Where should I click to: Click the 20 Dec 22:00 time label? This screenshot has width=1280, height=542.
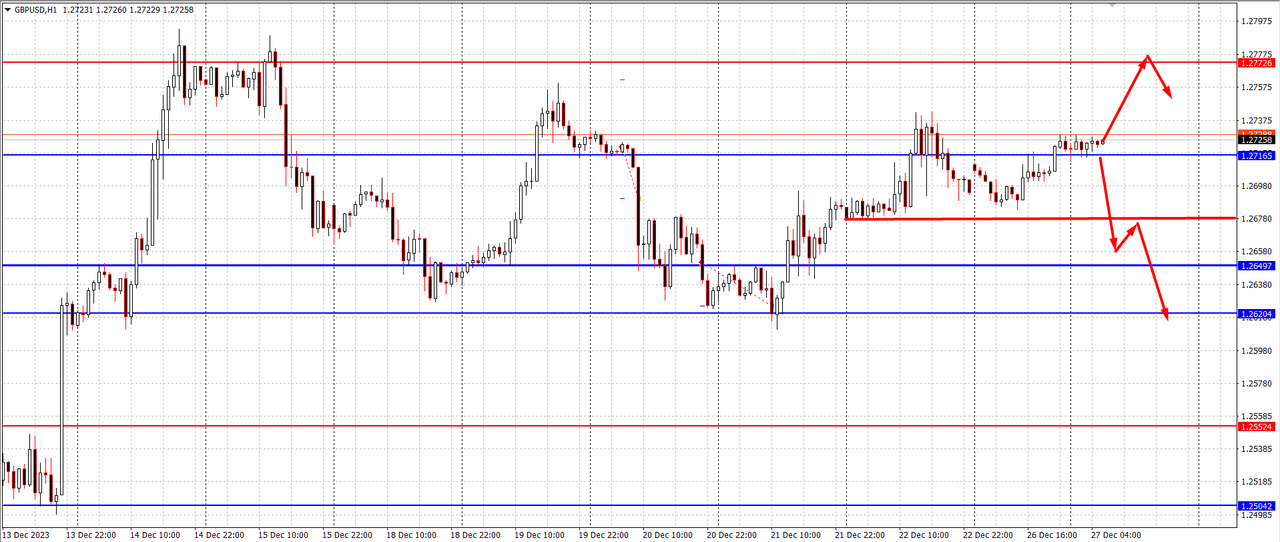pos(731,535)
